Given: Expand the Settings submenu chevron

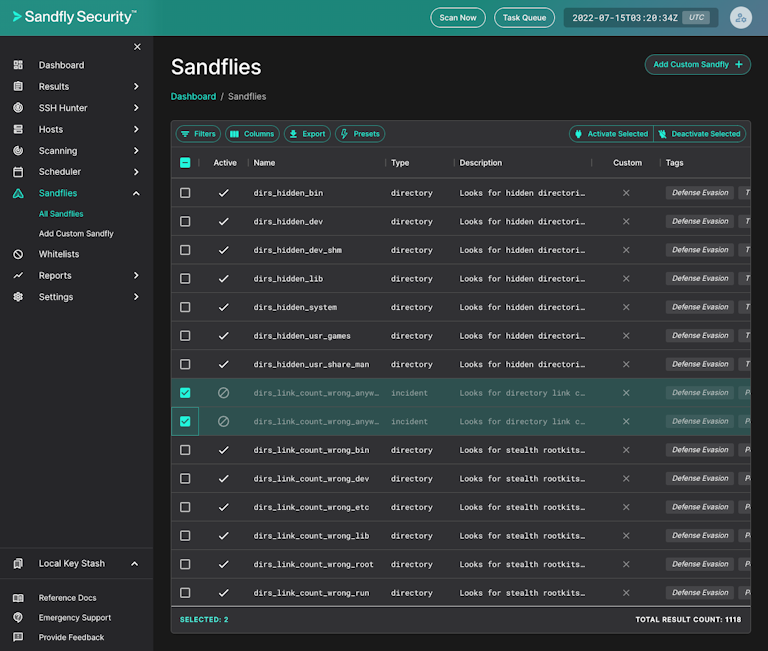Looking at the screenshot, I should click(136, 297).
